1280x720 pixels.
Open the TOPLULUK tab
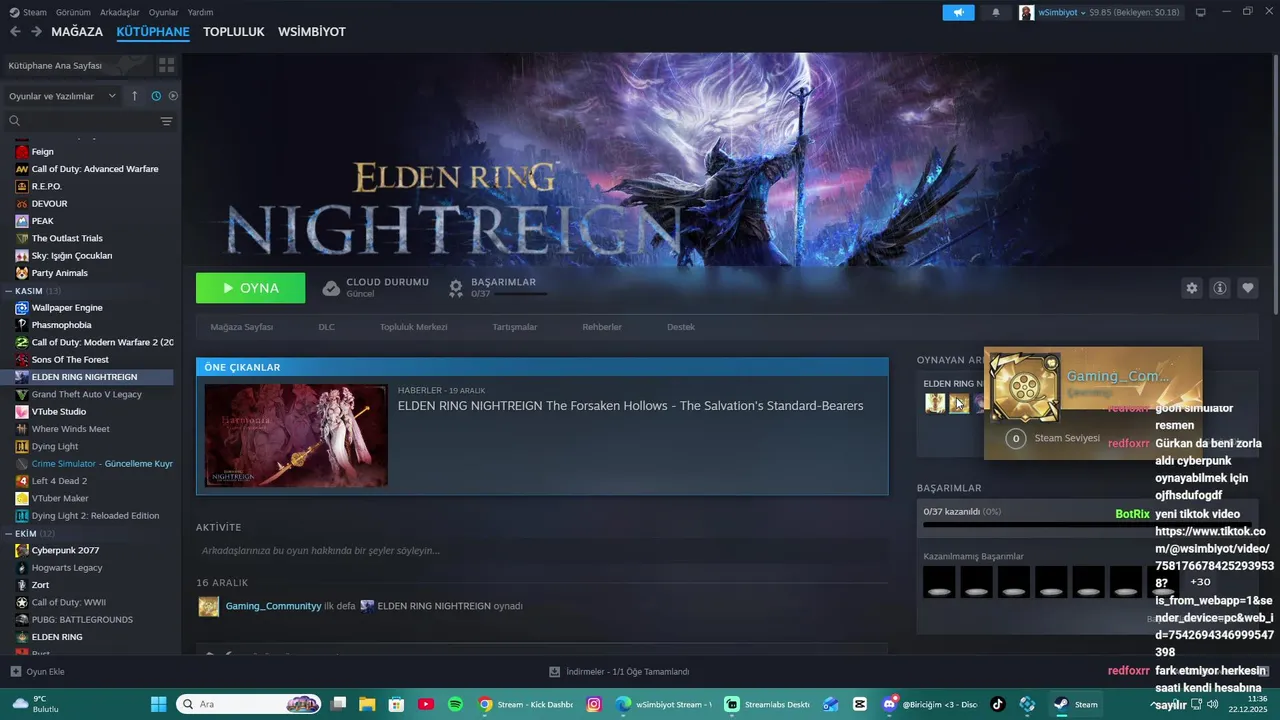pyautogui.click(x=234, y=32)
